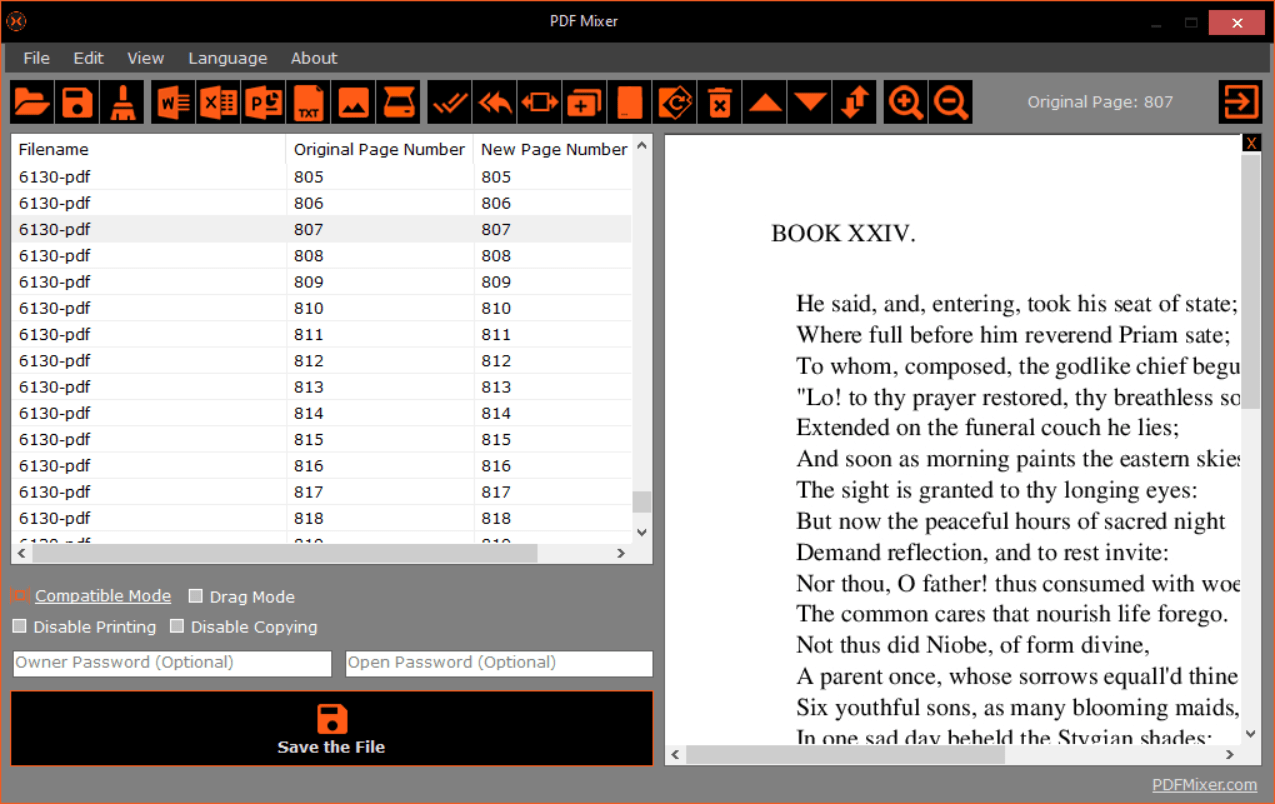Click the page list scroll-up arrow
This screenshot has height=804, width=1275.
coord(642,146)
